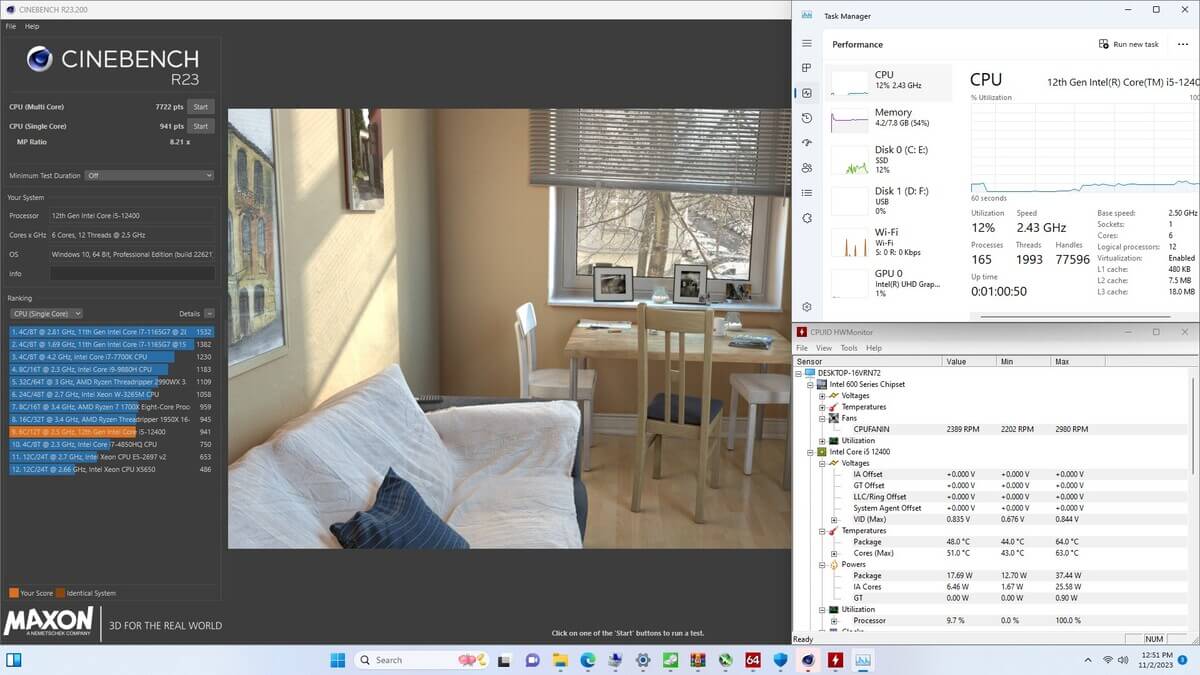Open Microsoft Edge from taskbar

pos(588,660)
